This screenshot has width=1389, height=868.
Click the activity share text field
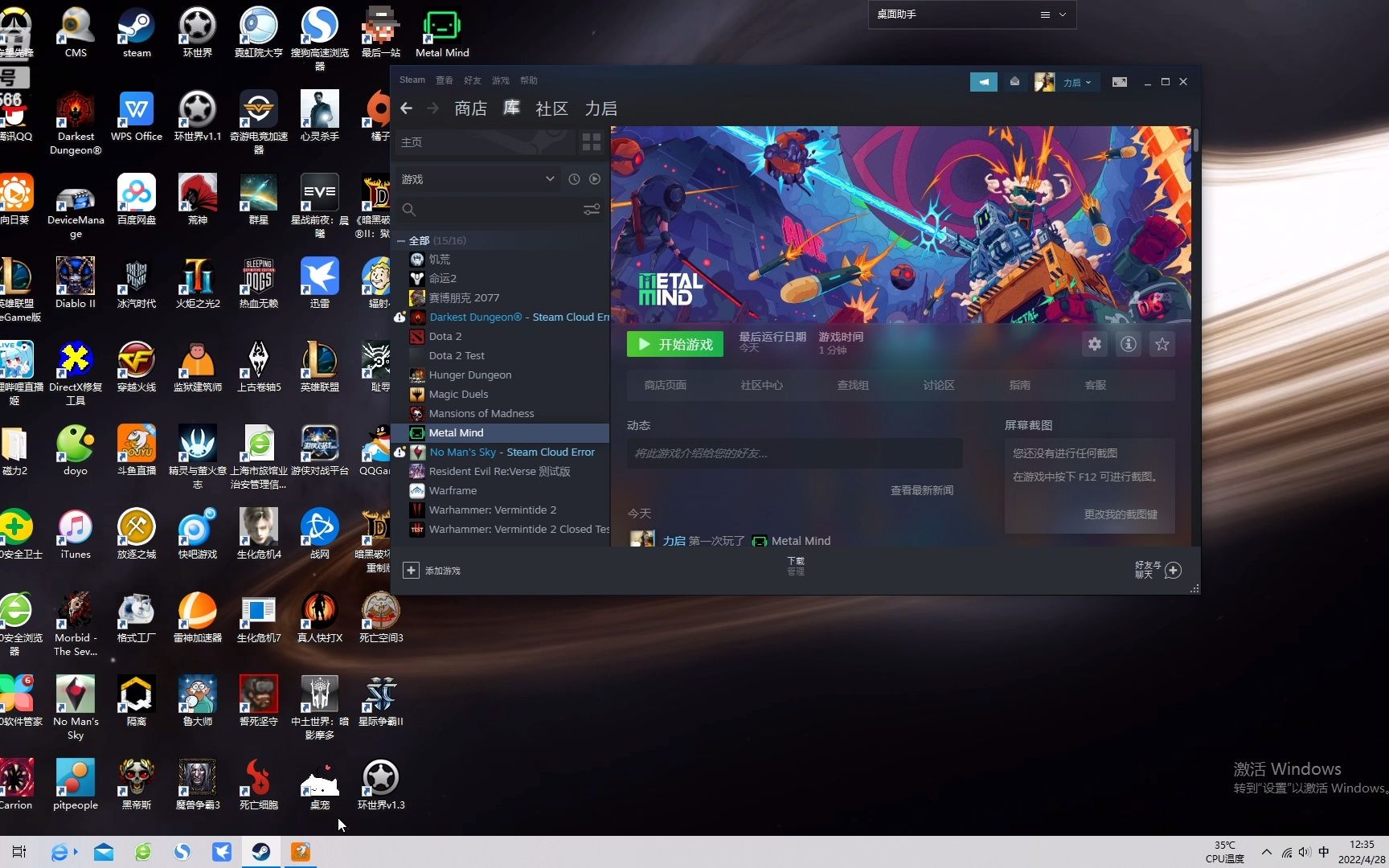pyautogui.click(x=794, y=453)
